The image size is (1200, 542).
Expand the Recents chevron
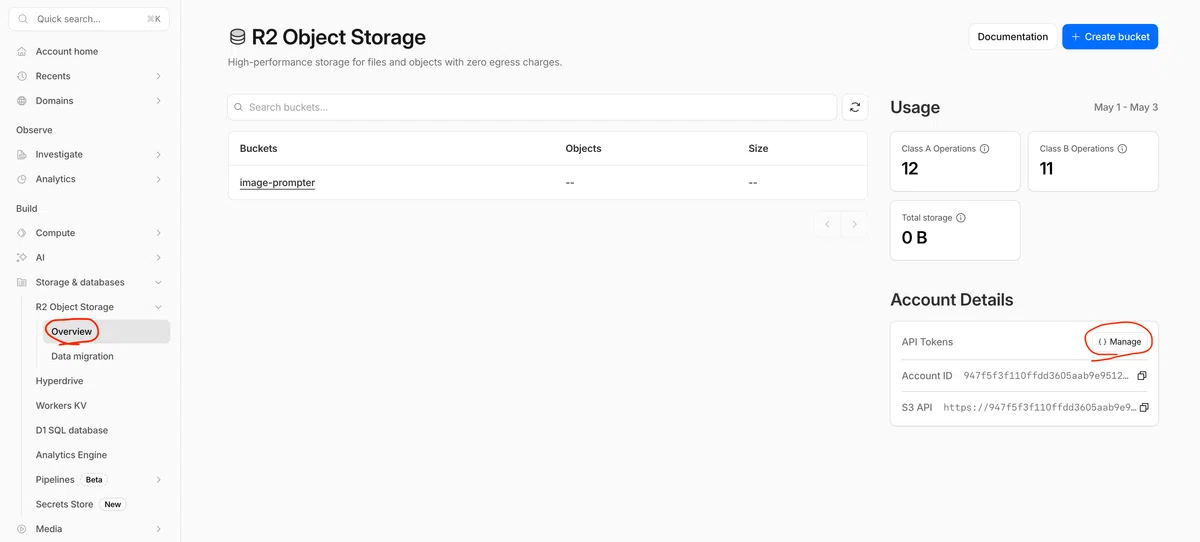[x=159, y=76]
